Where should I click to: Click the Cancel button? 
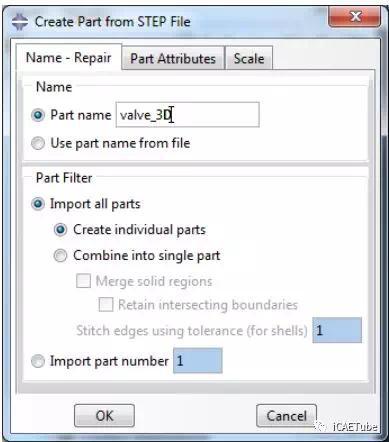[x=286, y=416]
